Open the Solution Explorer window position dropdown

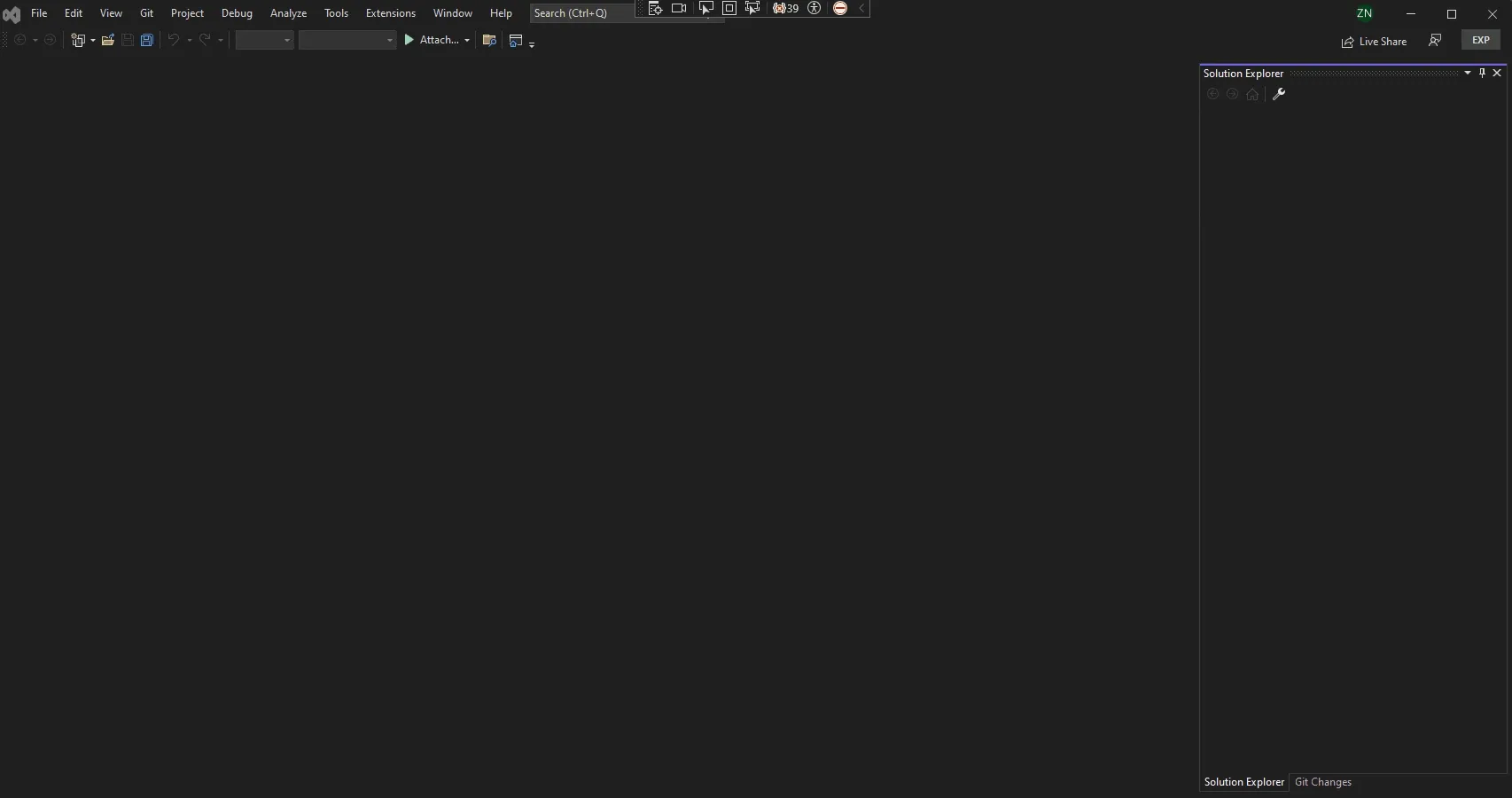pyautogui.click(x=1468, y=73)
